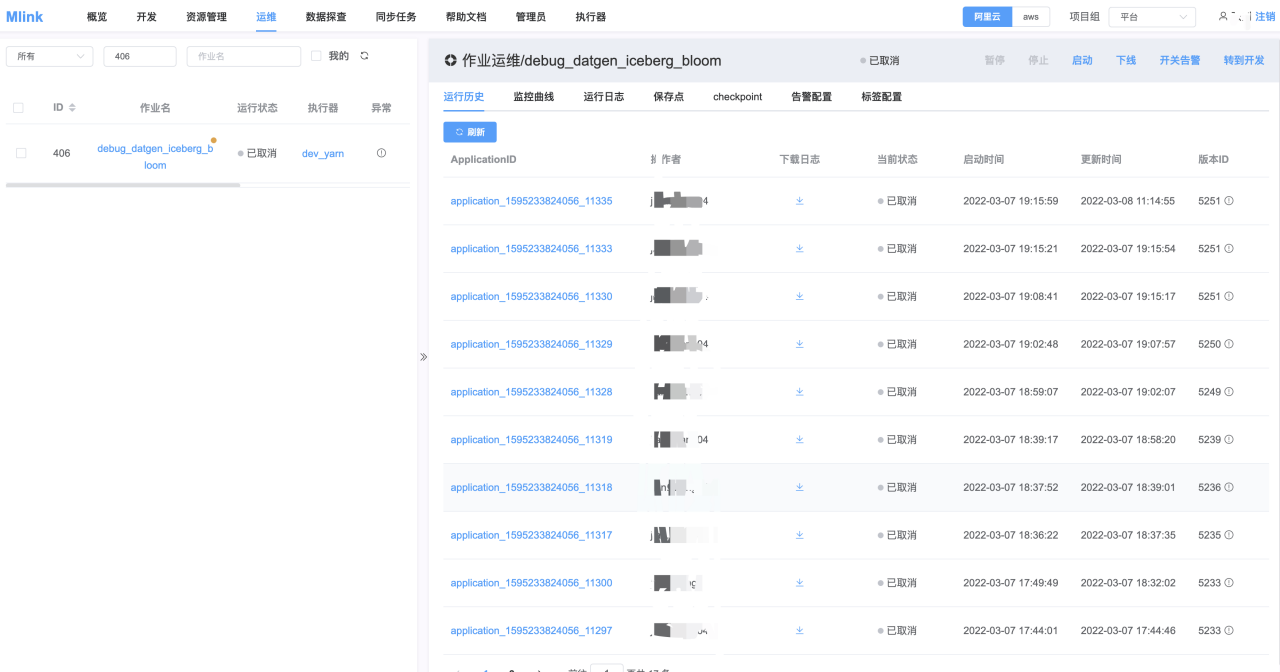This screenshot has height=672, width=1280.
Task: Show version info icon for 11297 row
Action: 1229,631
